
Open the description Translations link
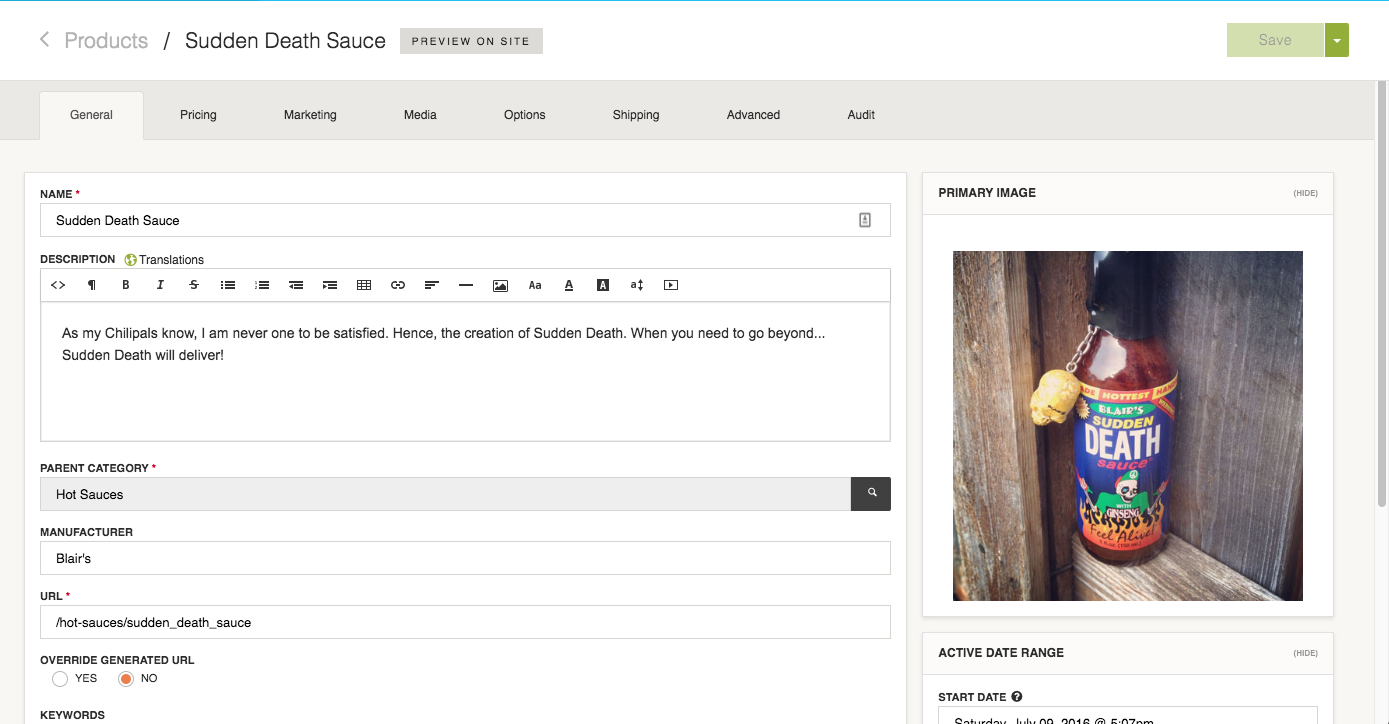click(x=165, y=260)
